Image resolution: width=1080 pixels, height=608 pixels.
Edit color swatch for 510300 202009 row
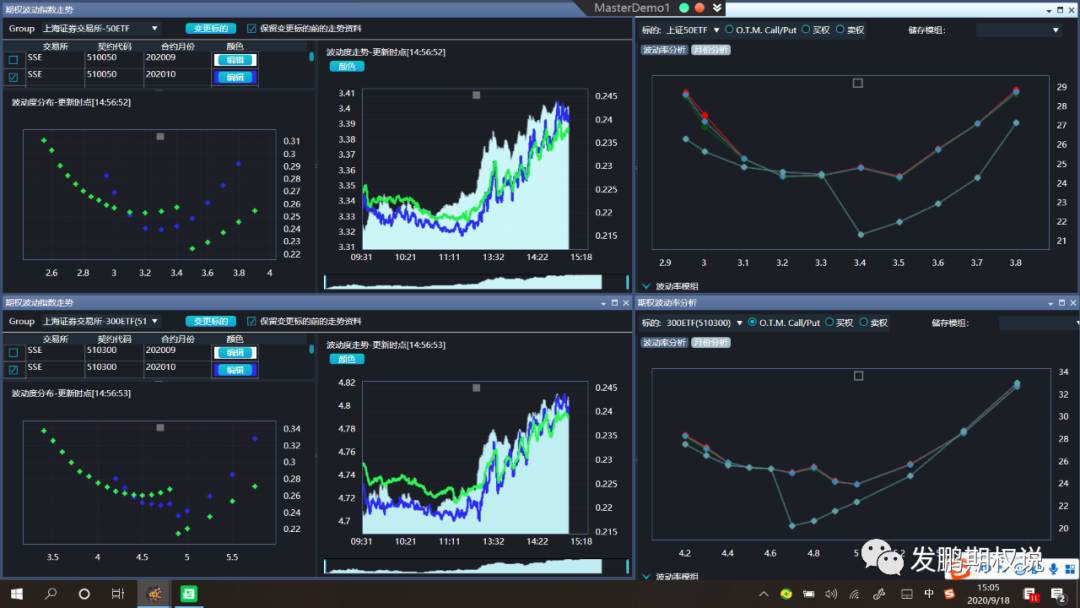coord(235,353)
